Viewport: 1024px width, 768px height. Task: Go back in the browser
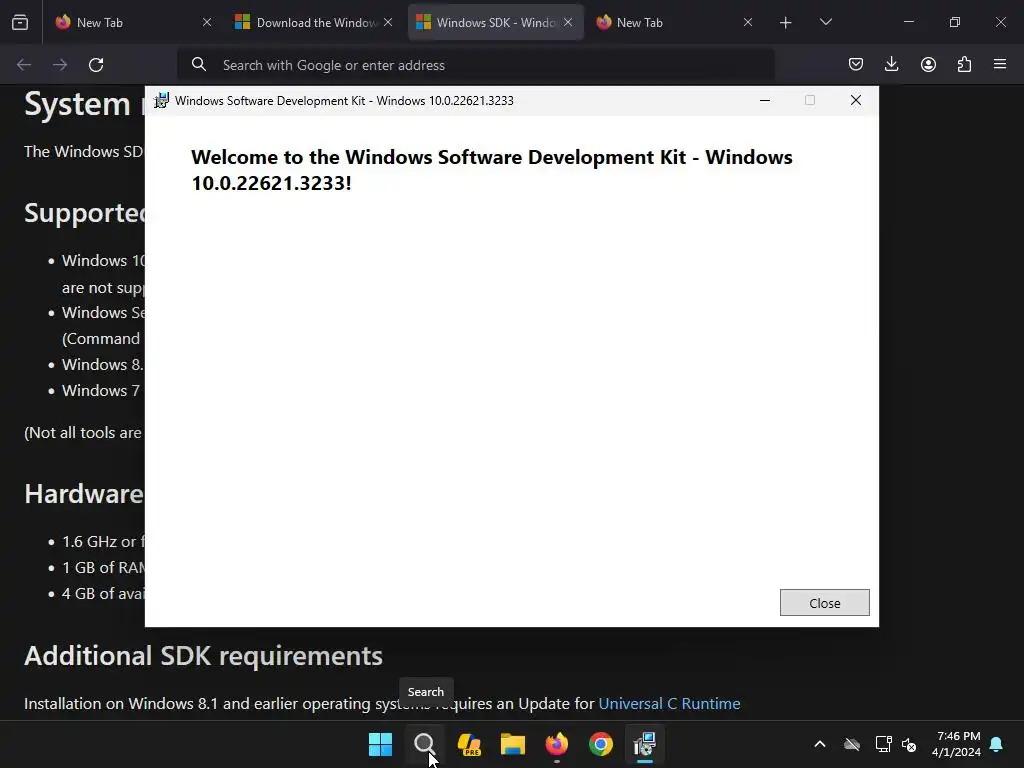[24, 65]
